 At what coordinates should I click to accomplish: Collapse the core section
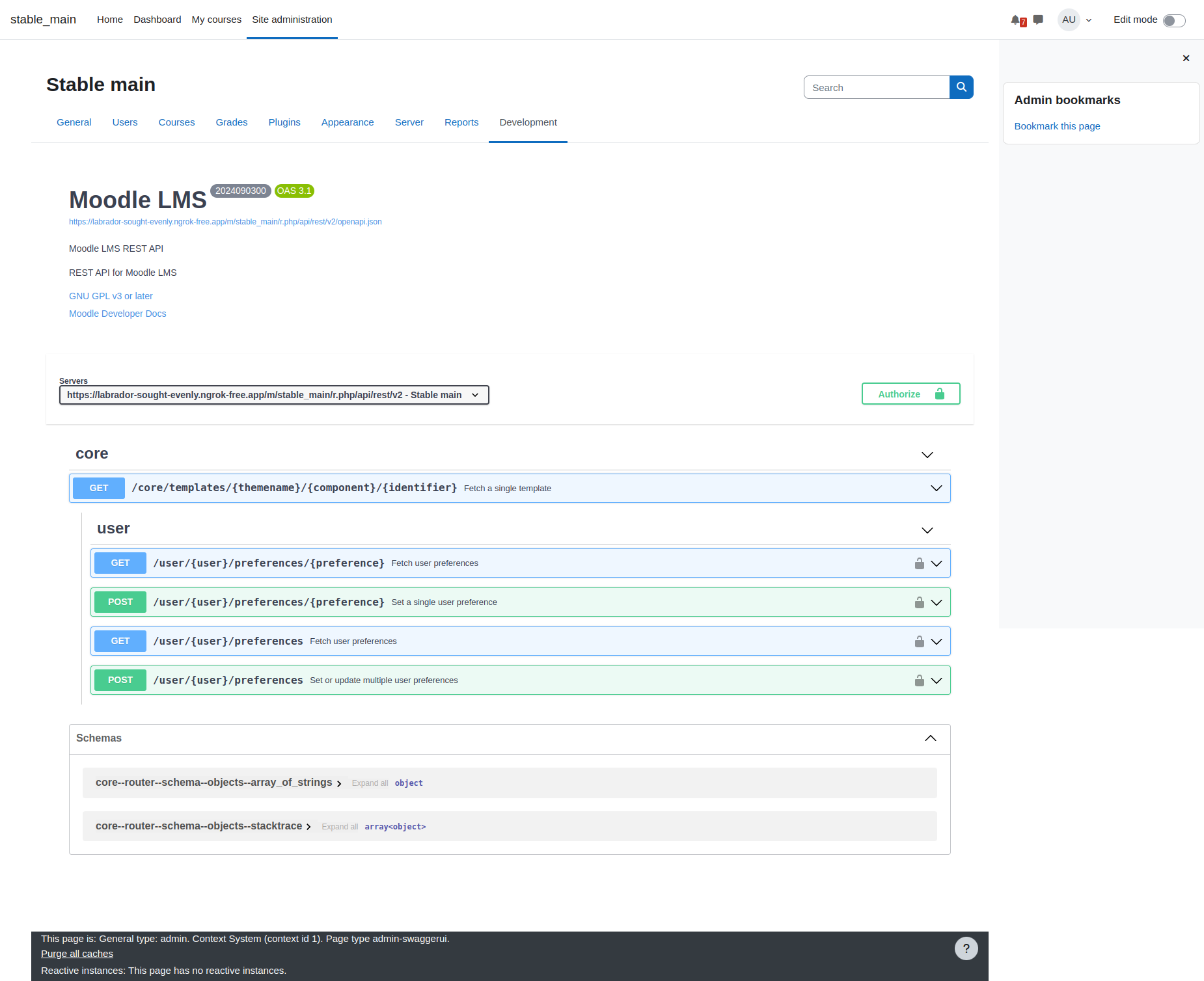pyautogui.click(x=927, y=455)
